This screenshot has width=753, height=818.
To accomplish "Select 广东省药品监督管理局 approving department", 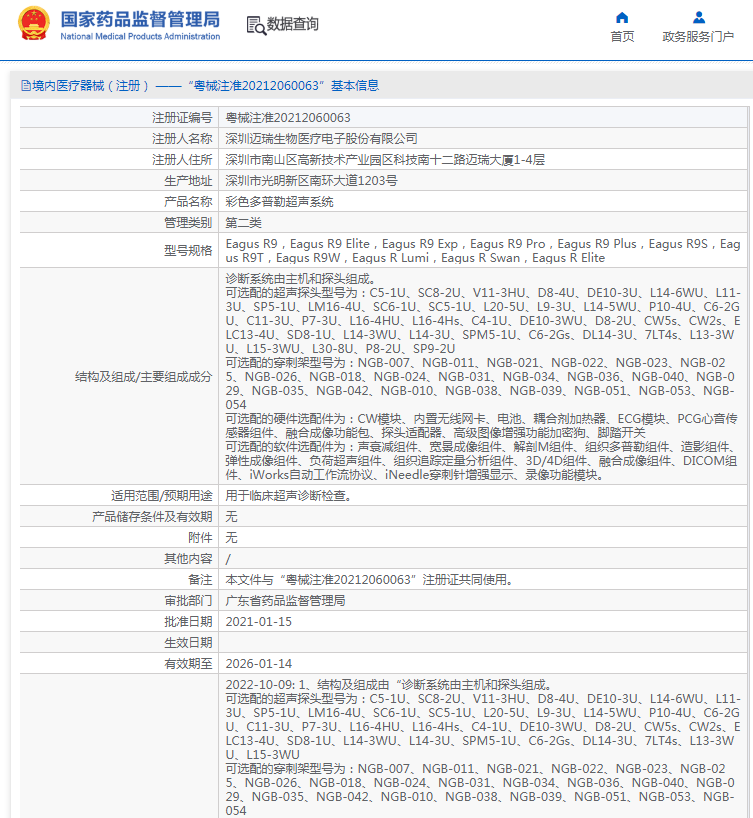I will [285, 600].
